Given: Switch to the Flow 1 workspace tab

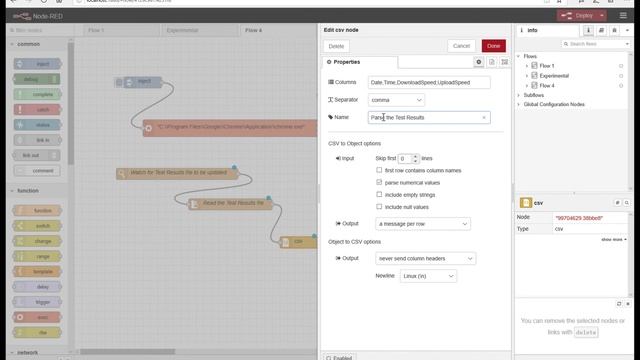Looking at the screenshot, I should click(121, 30).
